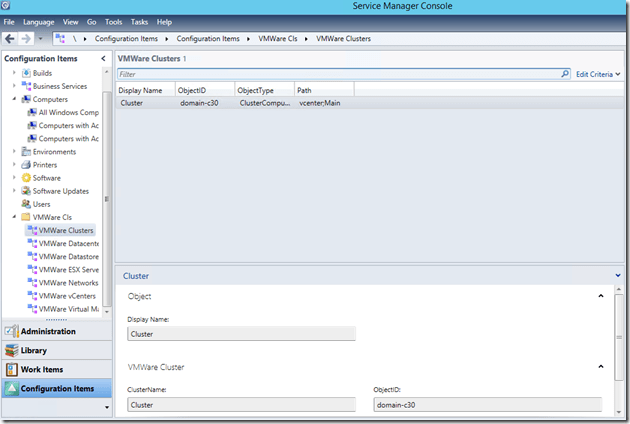Click the search magnifier icon in Filter
Image resolution: width=630 pixels, height=424 pixels.
[x=565, y=74]
